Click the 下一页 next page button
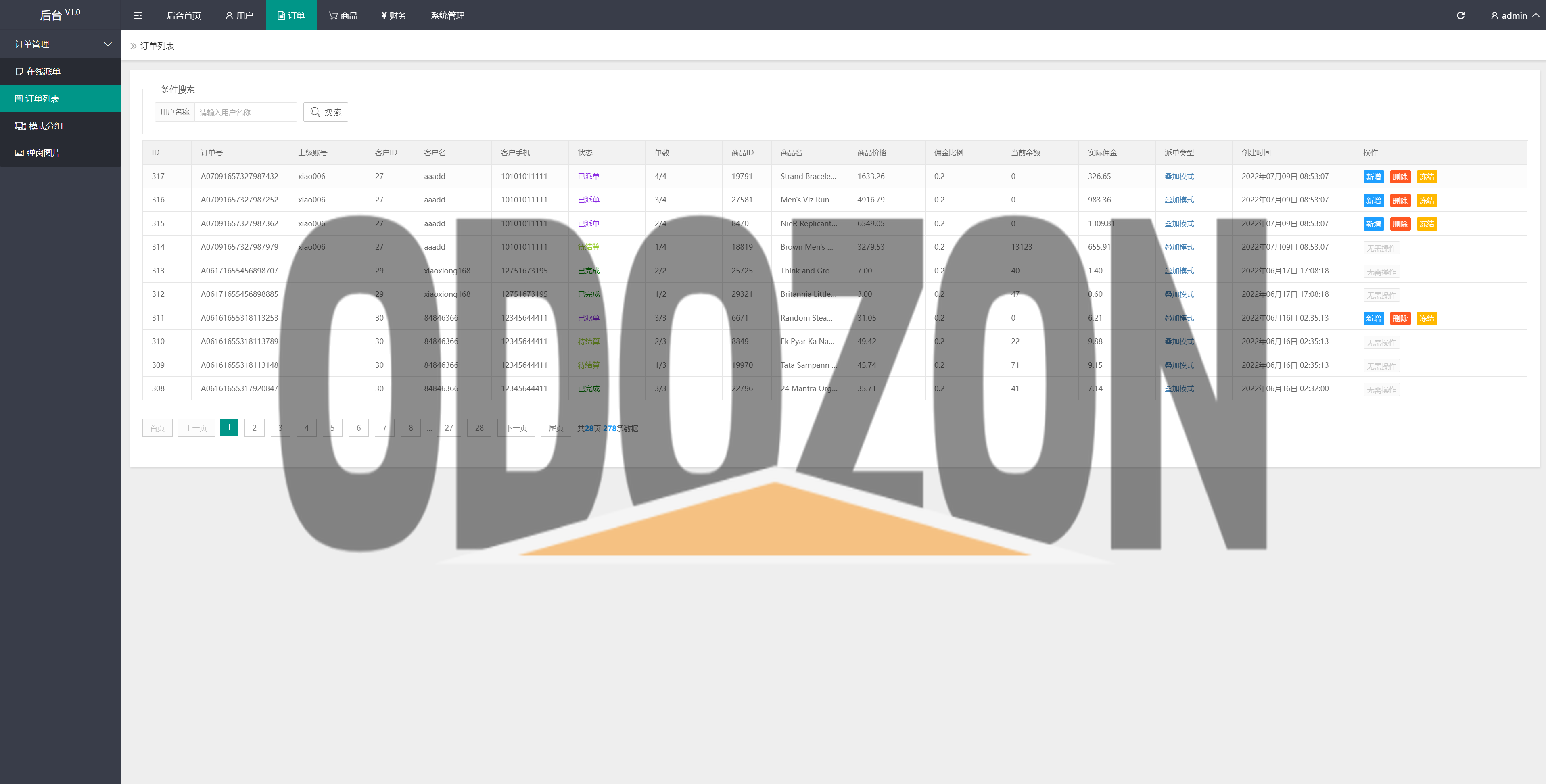The image size is (1546, 784). click(516, 427)
